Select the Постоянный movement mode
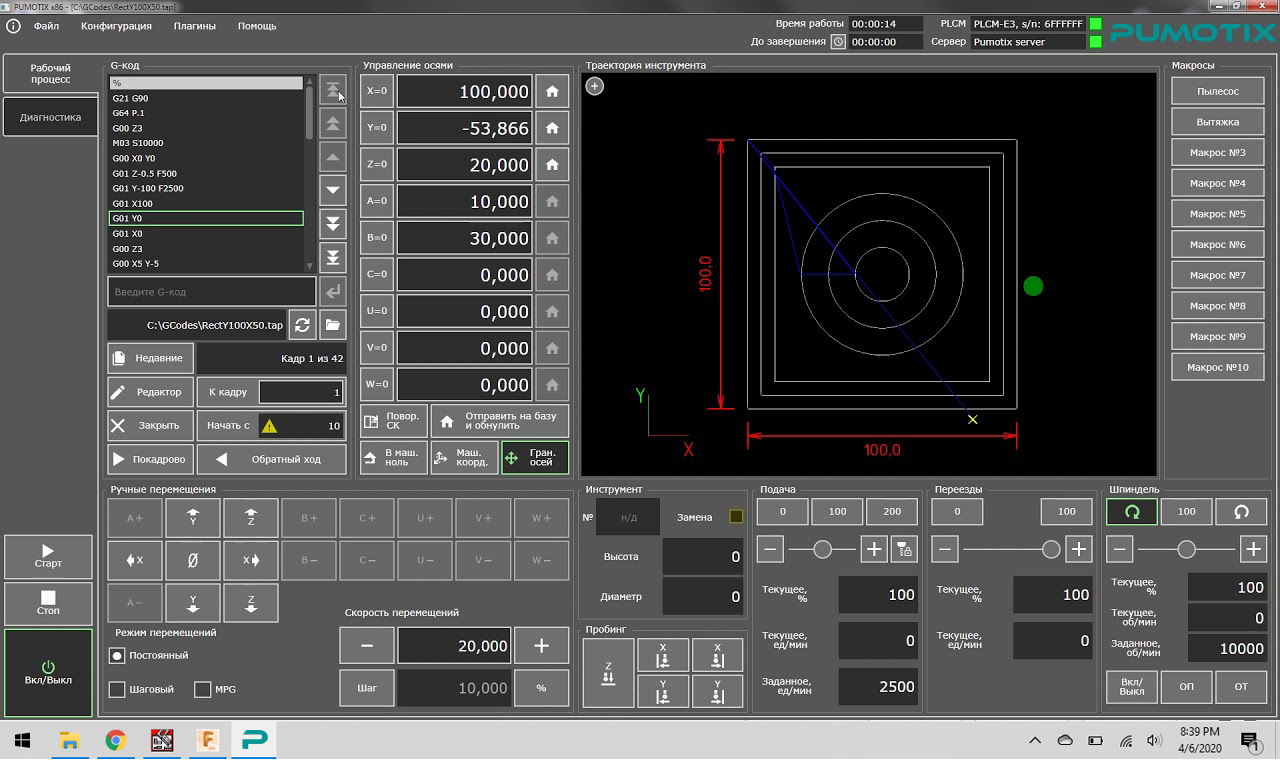 click(x=117, y=656)
